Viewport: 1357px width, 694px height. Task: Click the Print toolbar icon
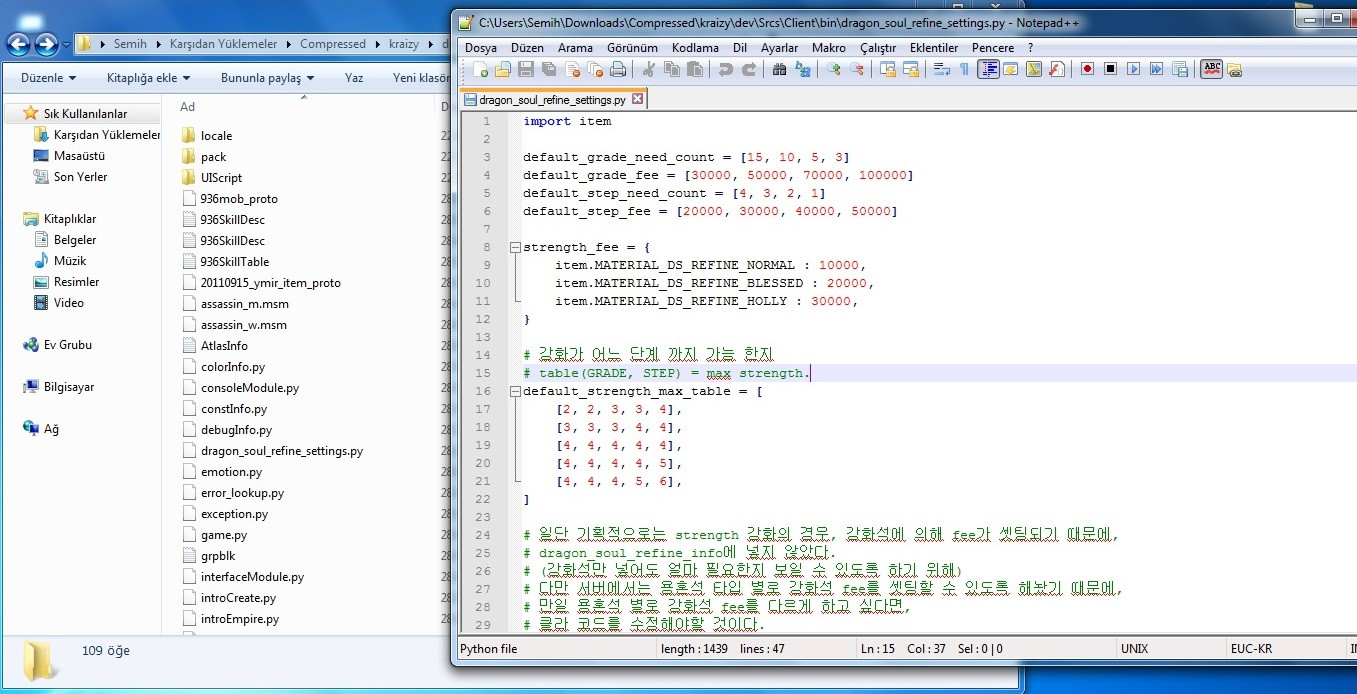click(x=618, y=69)
